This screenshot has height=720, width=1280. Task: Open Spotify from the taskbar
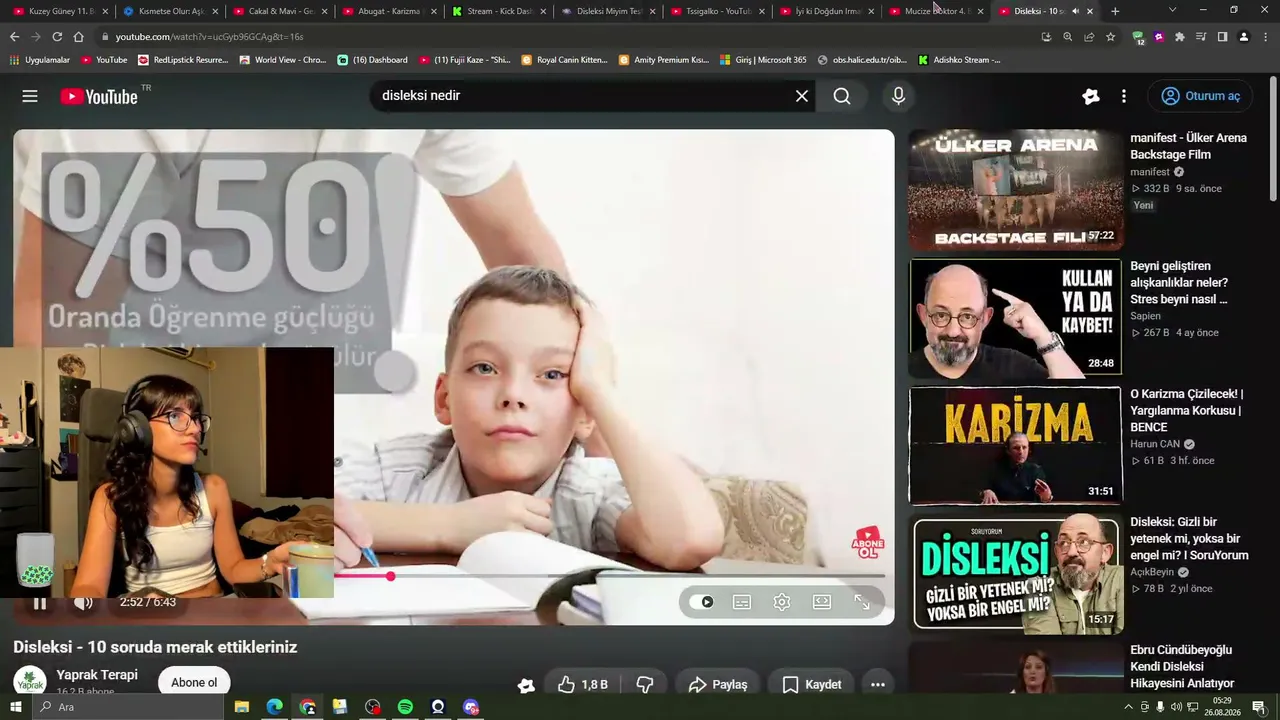pos(405,707)
